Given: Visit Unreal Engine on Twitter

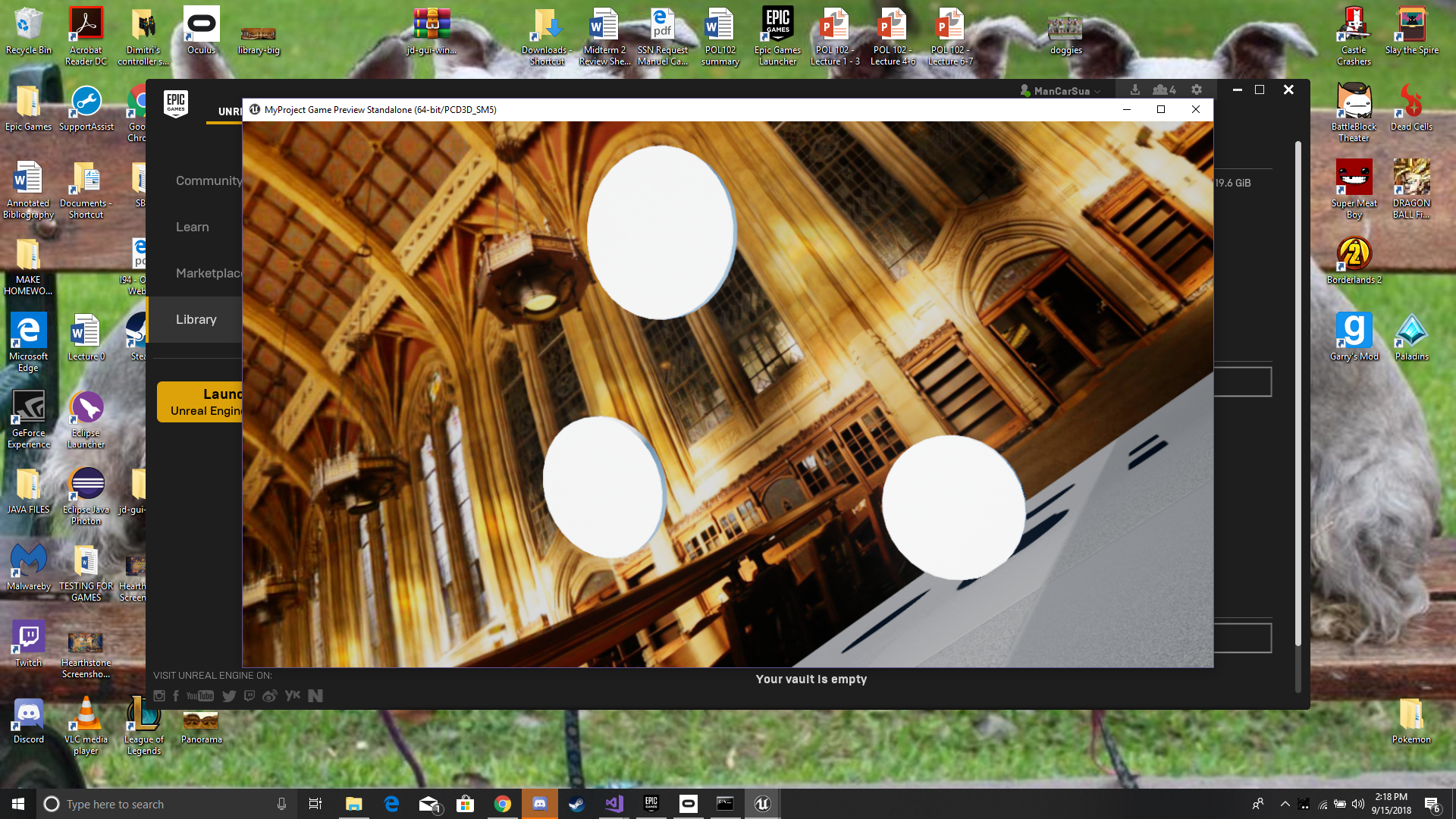Looking at the screenshot, I should (229, 696).
